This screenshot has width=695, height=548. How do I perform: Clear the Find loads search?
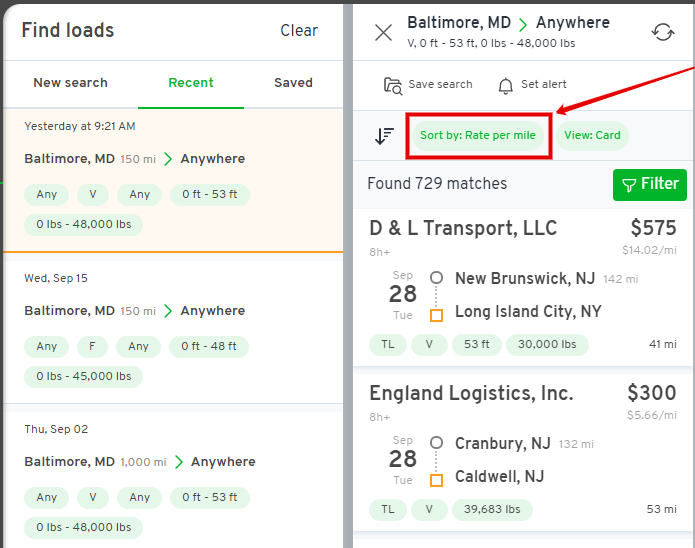[299, 31]
